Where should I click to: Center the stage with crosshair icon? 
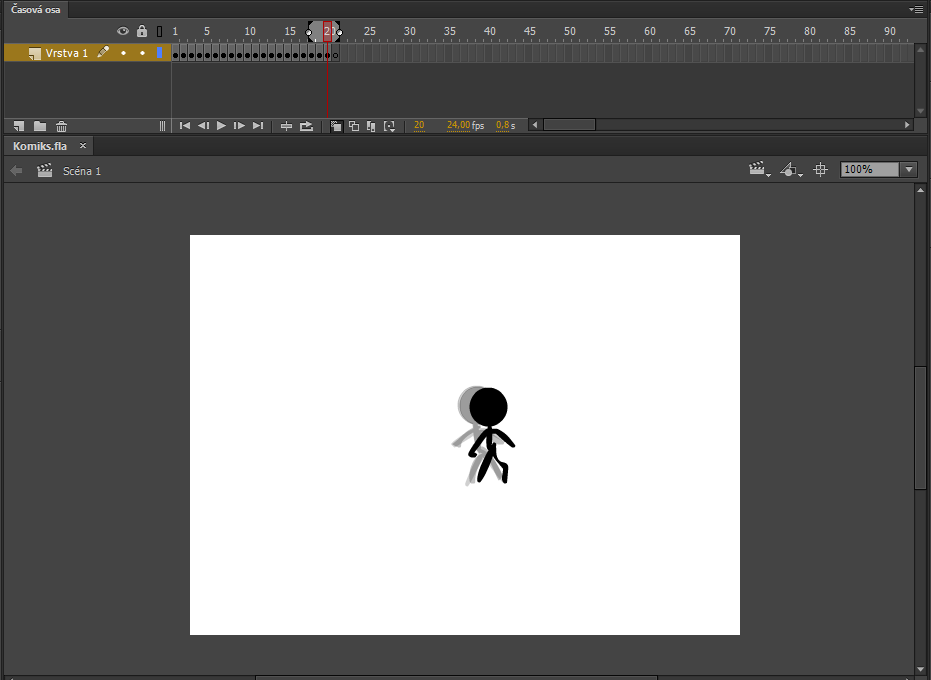(x=821, y=170)
